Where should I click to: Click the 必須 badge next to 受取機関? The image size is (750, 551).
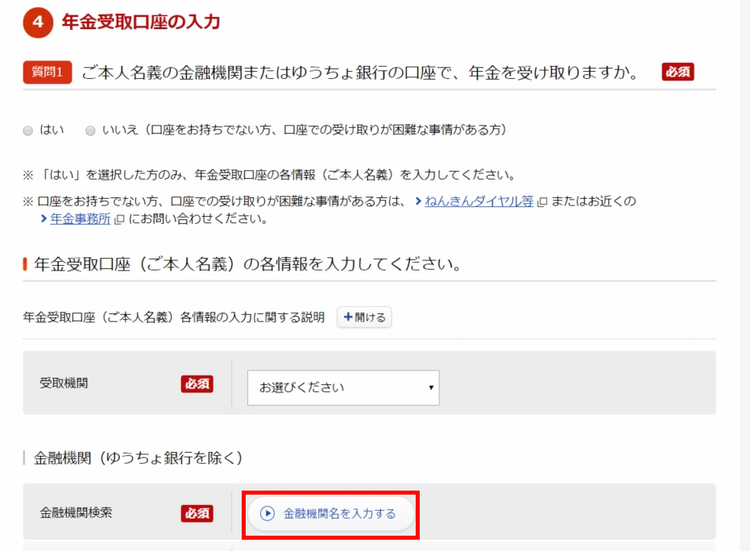point(197,384)
